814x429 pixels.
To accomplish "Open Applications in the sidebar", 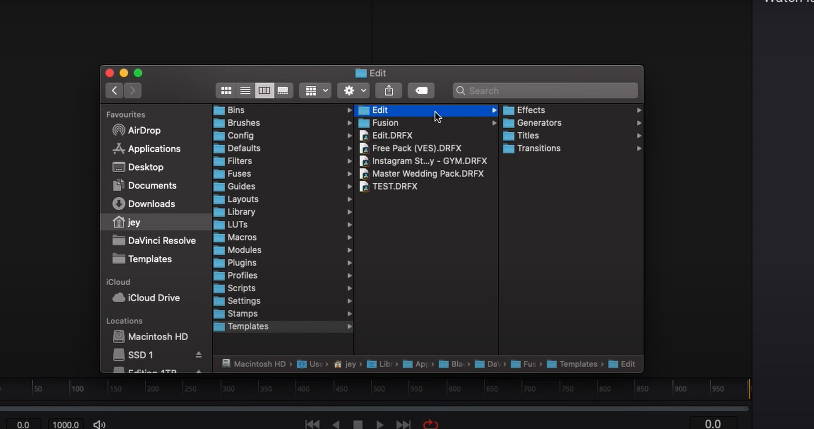I will click(155, 149).
